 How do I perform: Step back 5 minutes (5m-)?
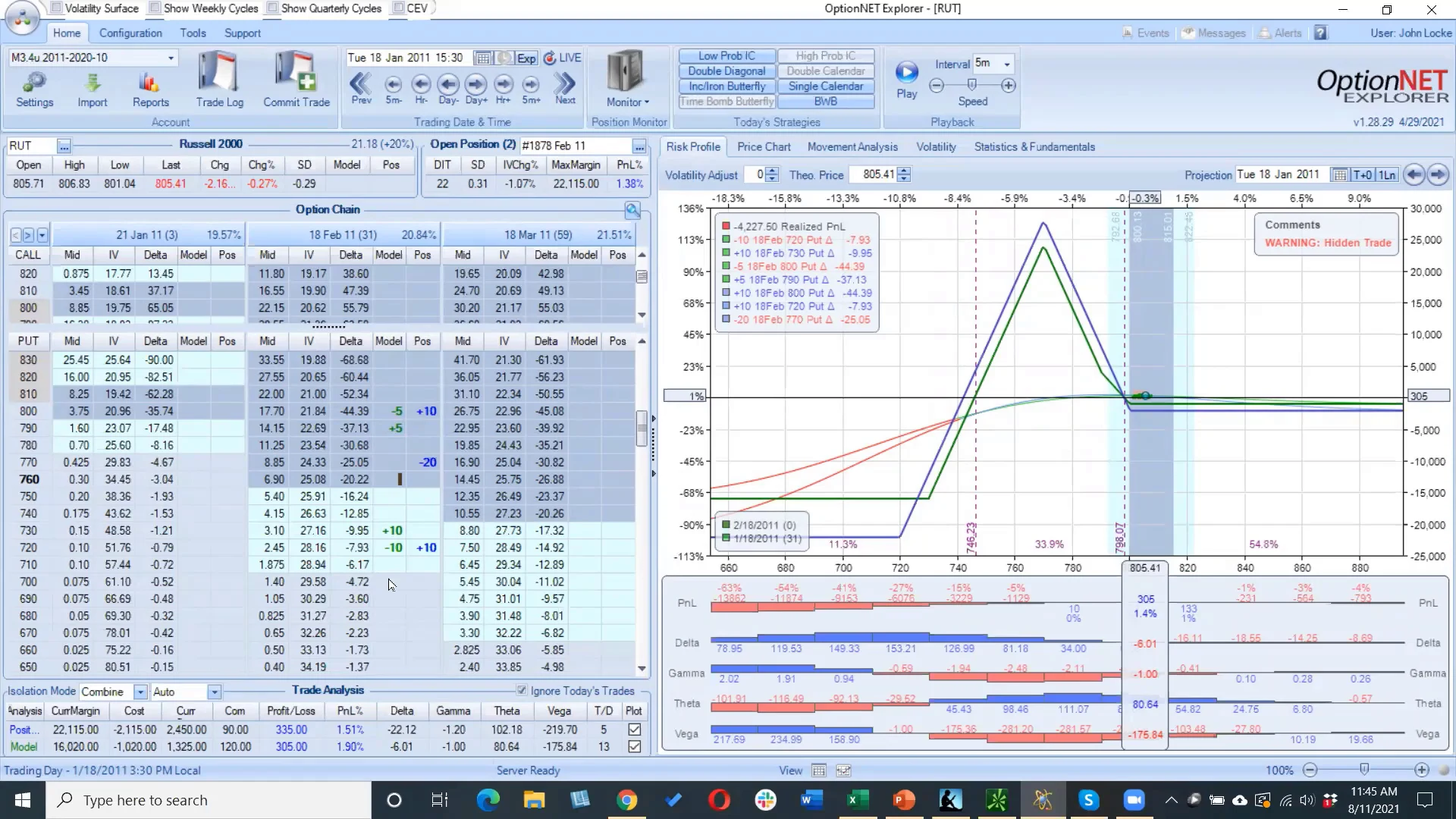coord(393,88)
